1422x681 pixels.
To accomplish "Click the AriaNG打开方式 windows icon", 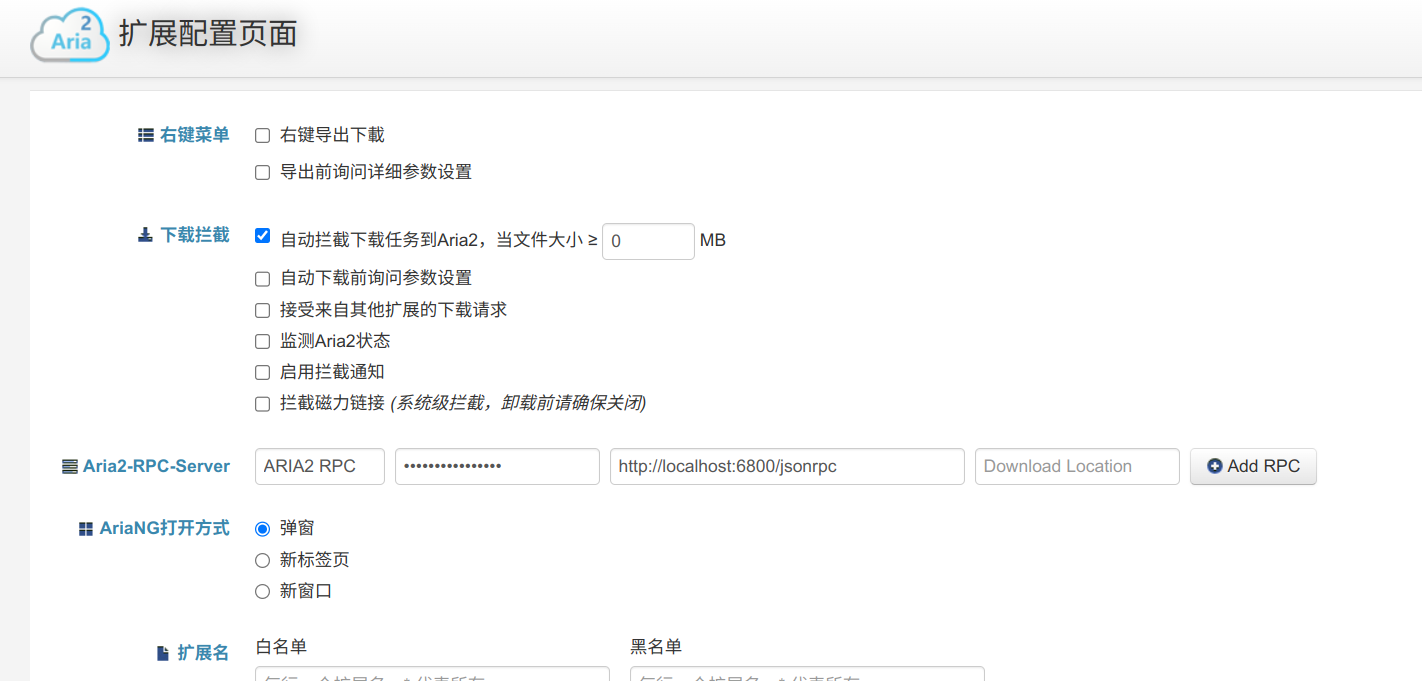I will pyautogui.click(x=86, y=529).
